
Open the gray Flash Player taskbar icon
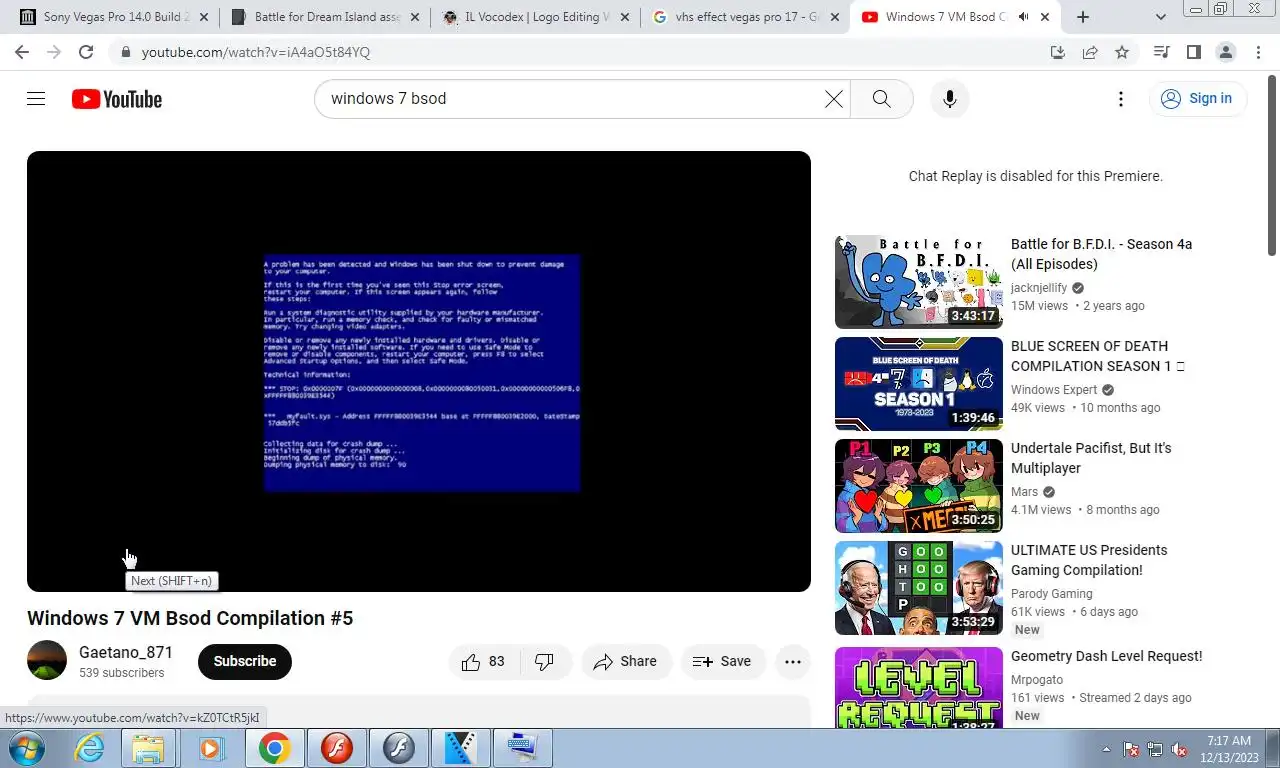click(398, 748)
